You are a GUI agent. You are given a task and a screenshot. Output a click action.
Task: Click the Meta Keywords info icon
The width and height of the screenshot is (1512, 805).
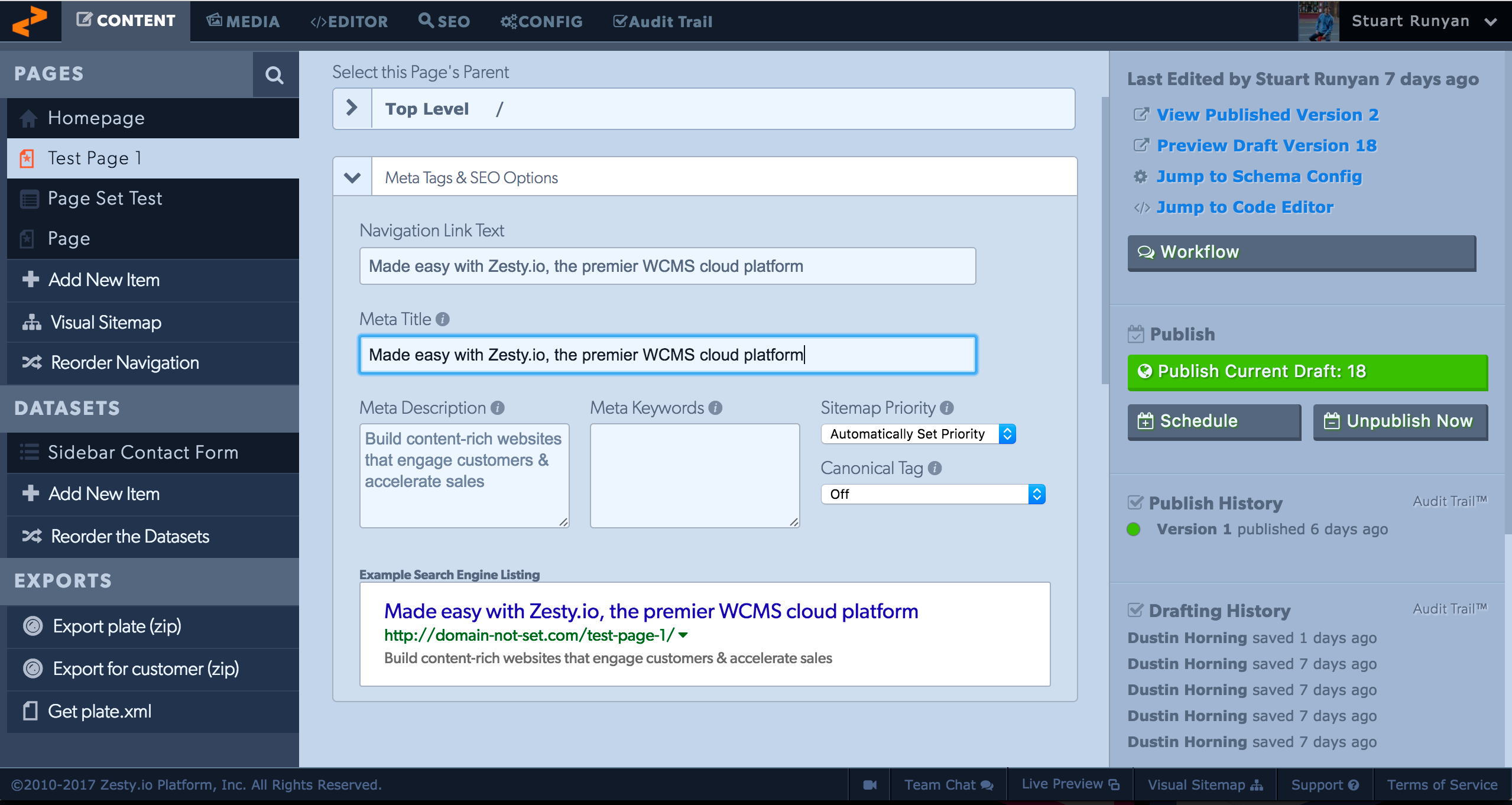point(715,408)
